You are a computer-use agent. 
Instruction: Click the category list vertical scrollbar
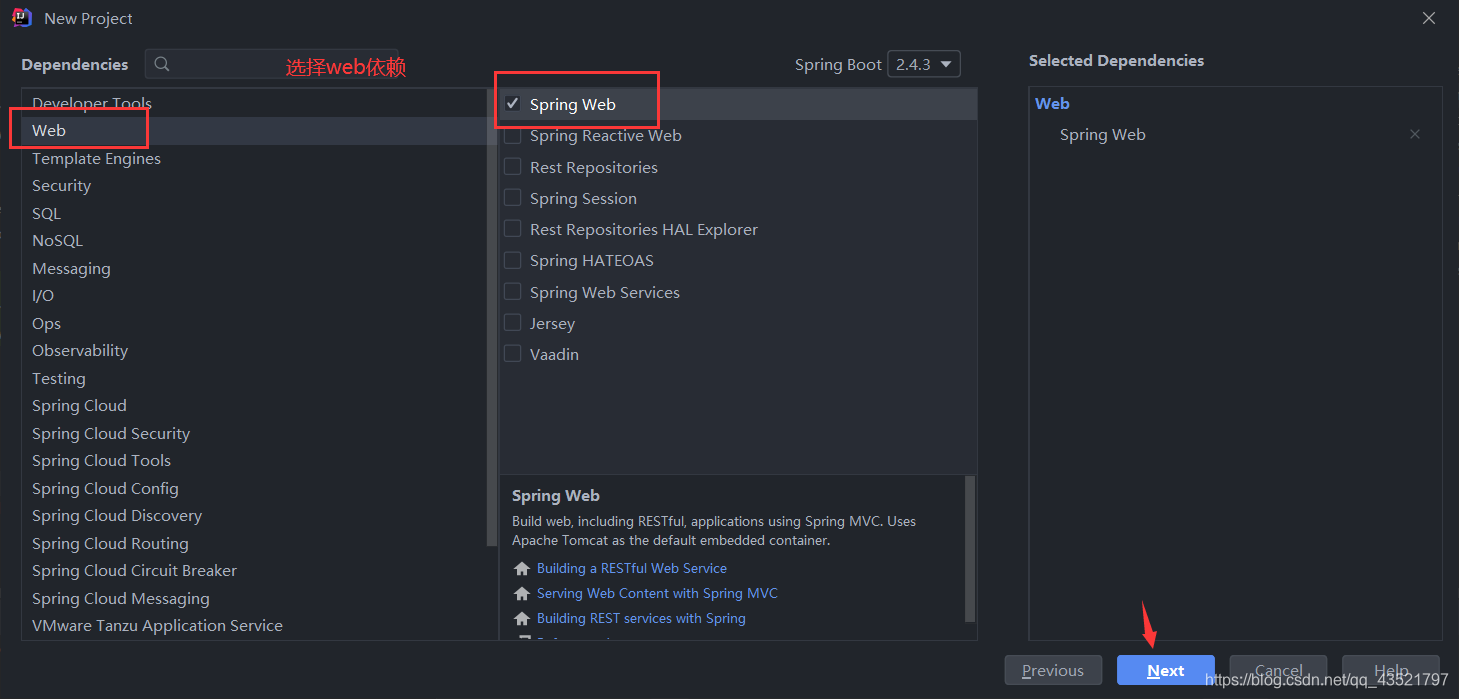[x=491, y=318]
